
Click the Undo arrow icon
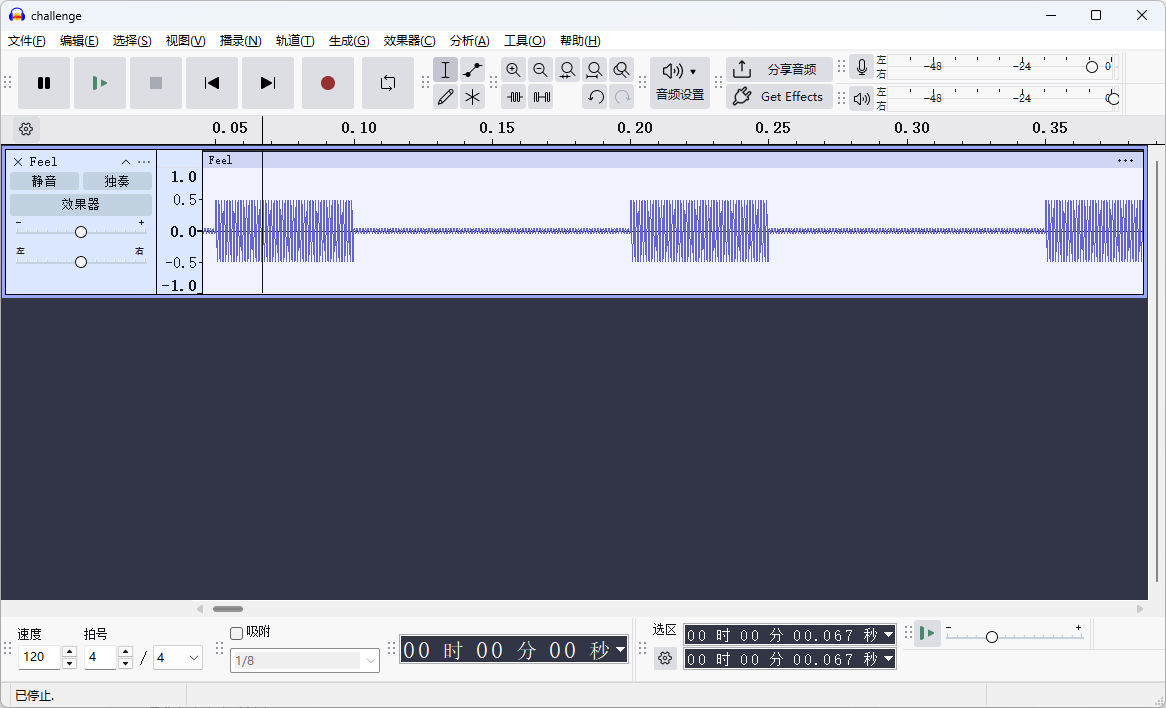point(595,97)
